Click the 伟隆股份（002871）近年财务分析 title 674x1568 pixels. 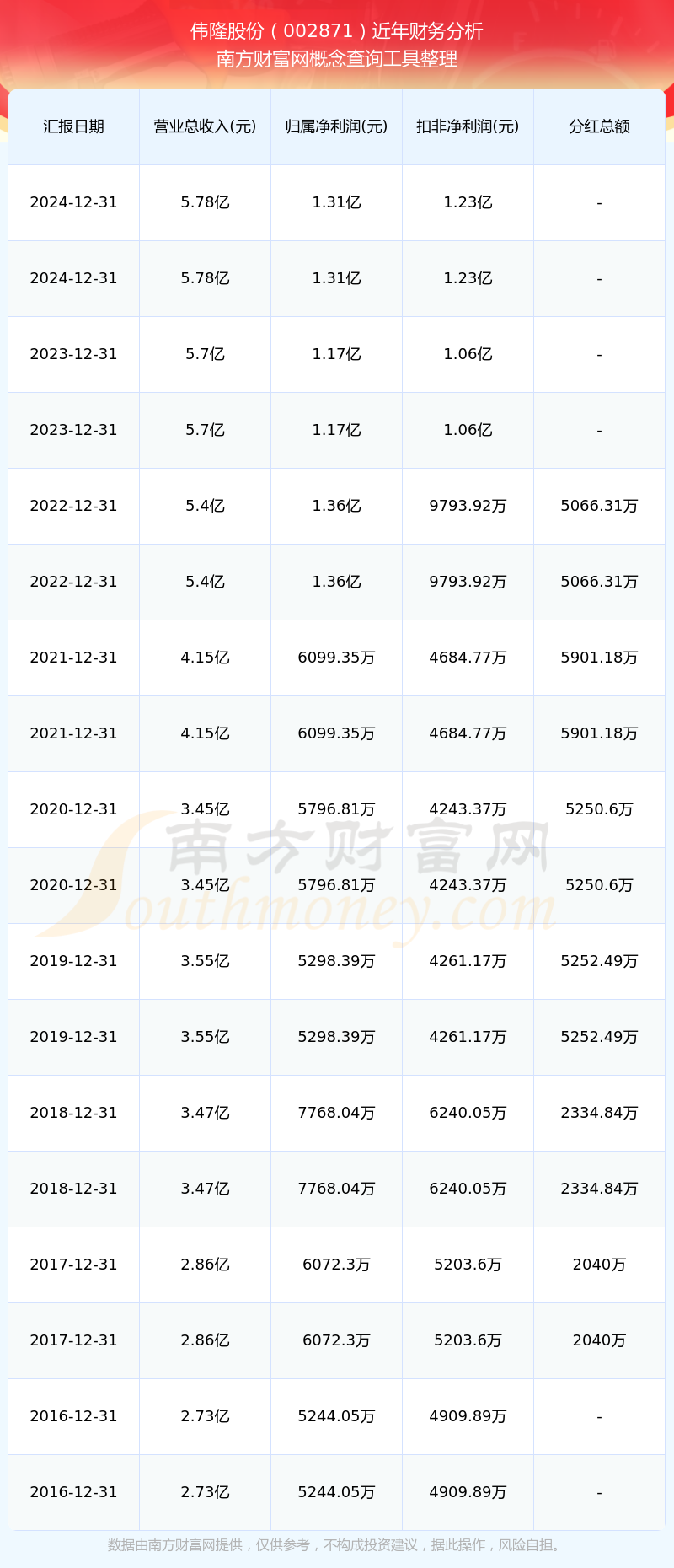[x=337, y=31]
